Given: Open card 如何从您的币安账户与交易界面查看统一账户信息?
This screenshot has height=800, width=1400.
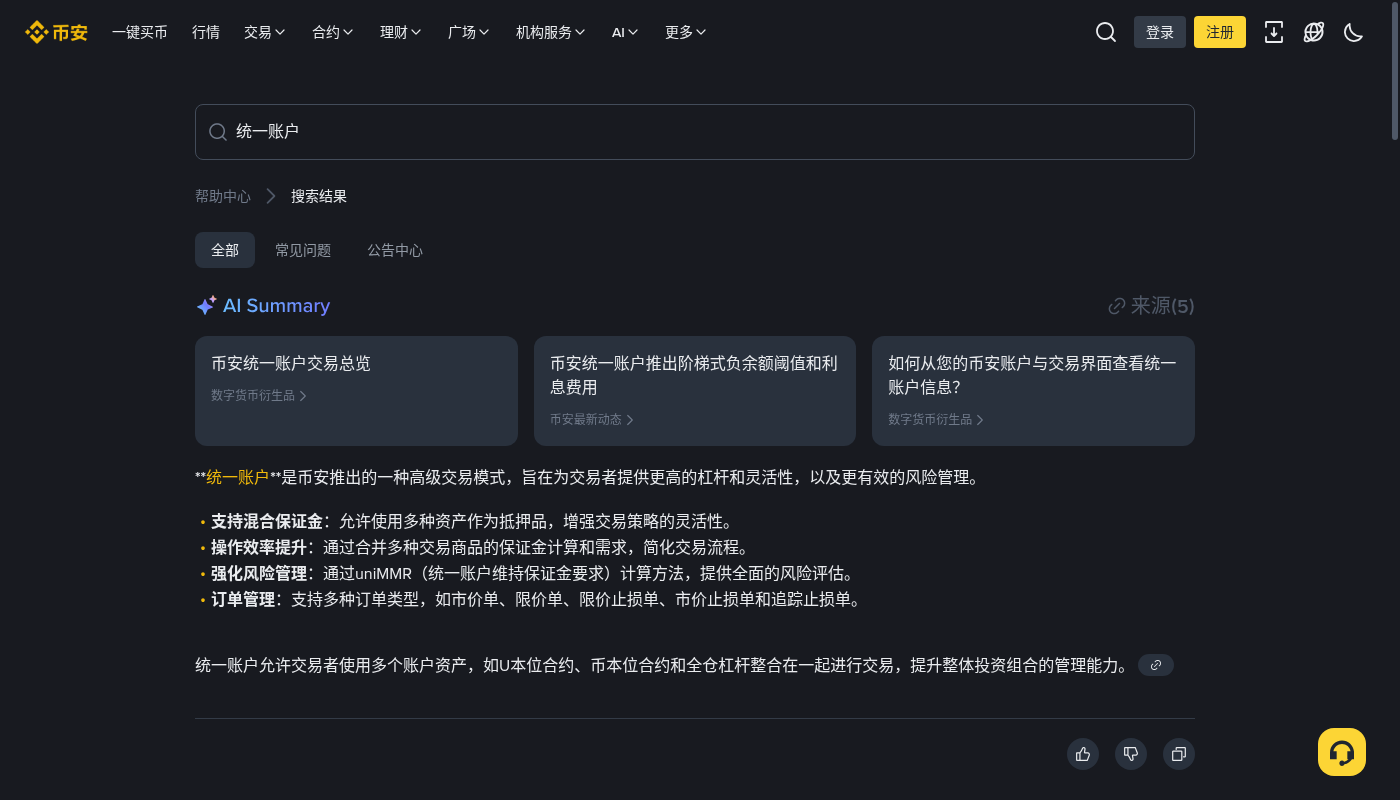Looking at the screenshot, I should [1033, 391].
